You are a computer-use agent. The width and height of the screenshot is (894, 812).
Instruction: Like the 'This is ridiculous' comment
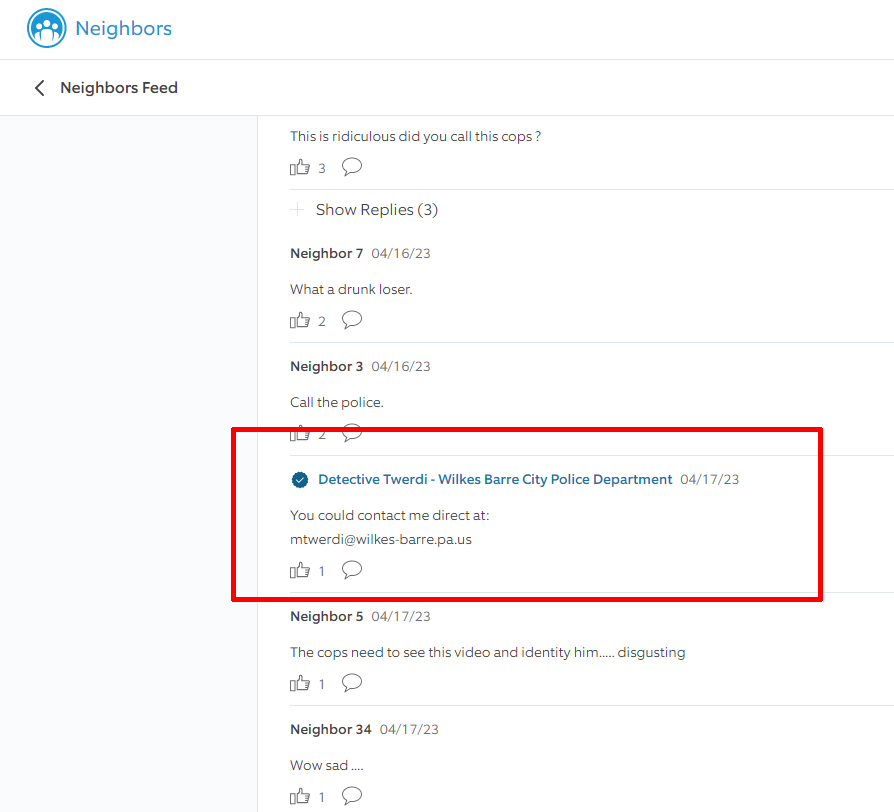pyautogui.click(x=300, y=168)
